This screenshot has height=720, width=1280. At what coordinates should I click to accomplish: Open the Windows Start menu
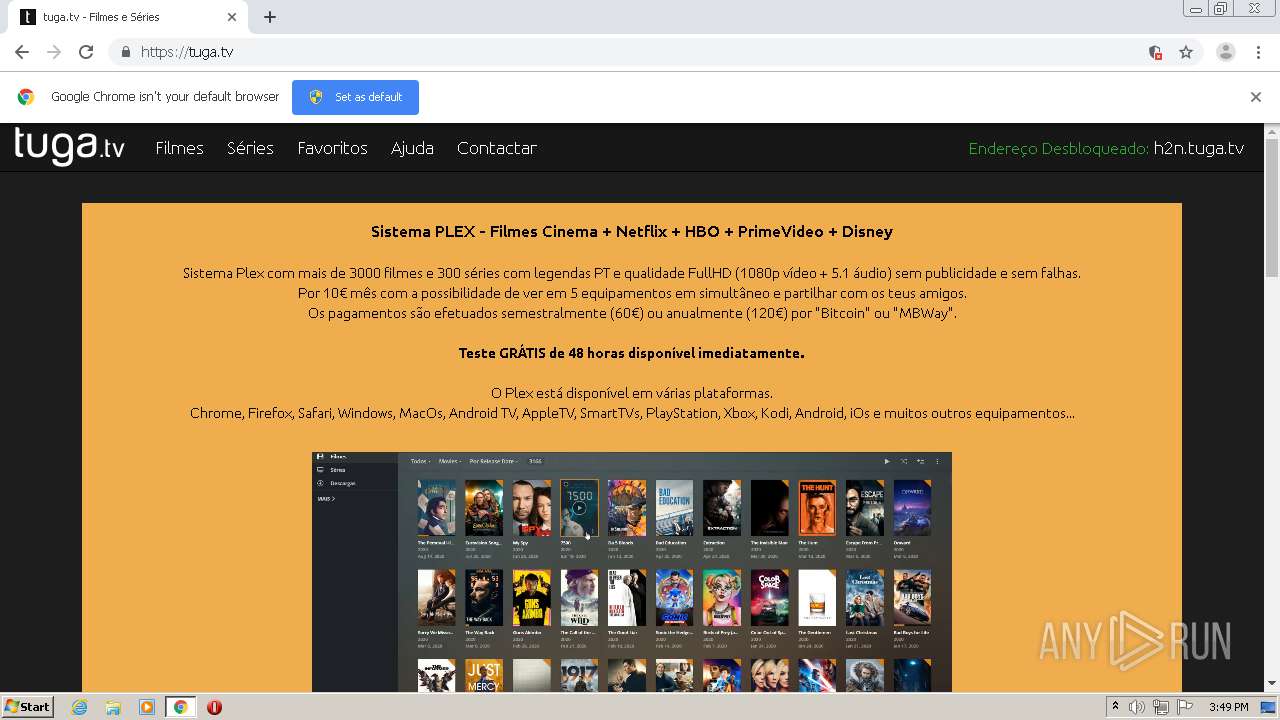(x=28, y=707)
